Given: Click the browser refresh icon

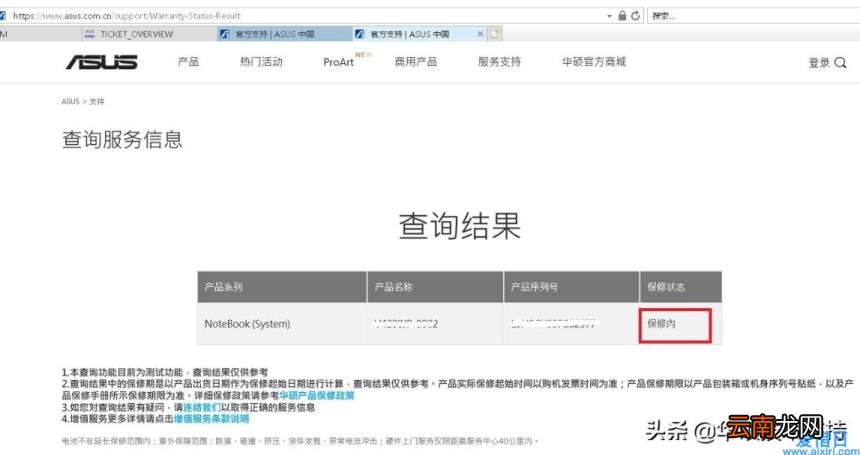Looking at the screenshot, I should pyautogui.click(x=635, y=16).
